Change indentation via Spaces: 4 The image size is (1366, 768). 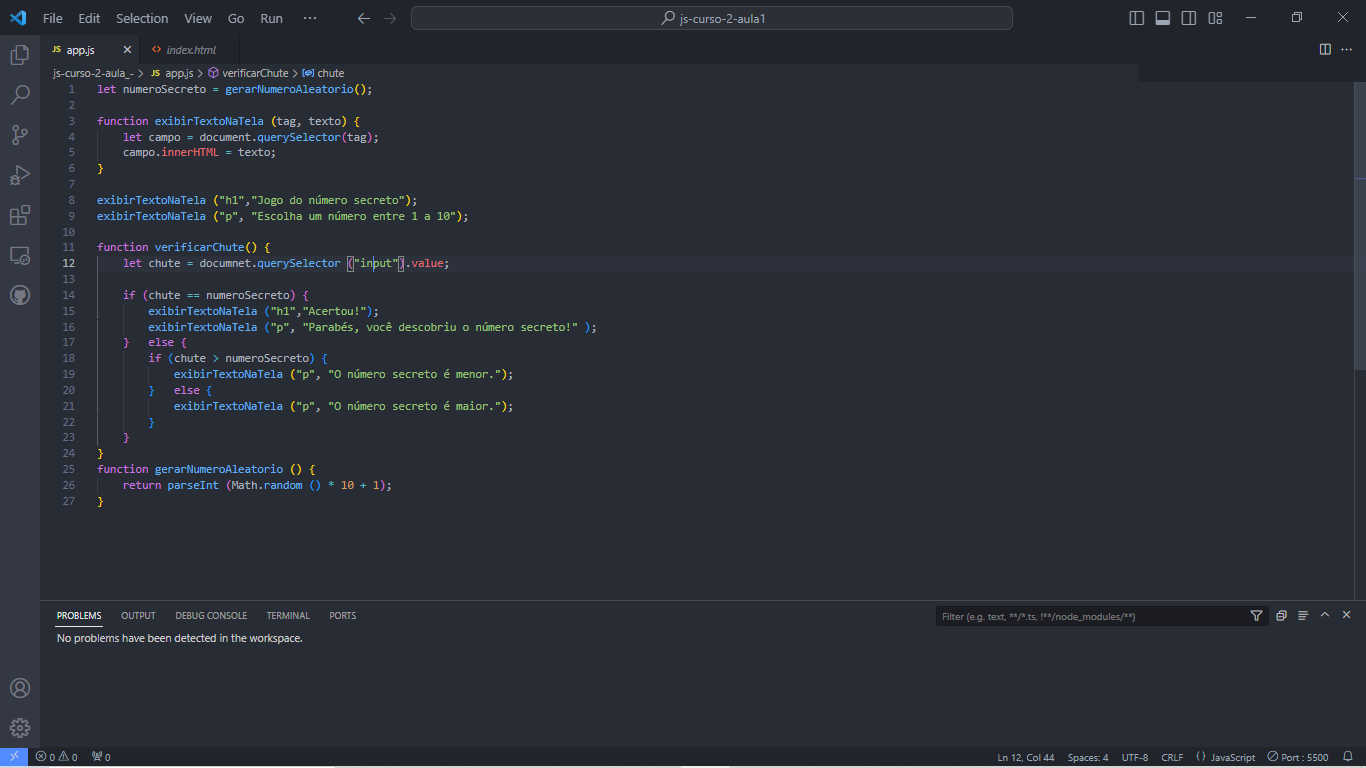click(x=1088, y=757)
